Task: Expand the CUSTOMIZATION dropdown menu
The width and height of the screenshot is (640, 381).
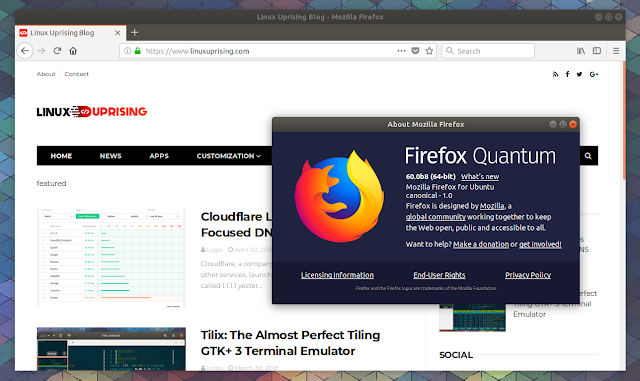Action: click(229, 156)
